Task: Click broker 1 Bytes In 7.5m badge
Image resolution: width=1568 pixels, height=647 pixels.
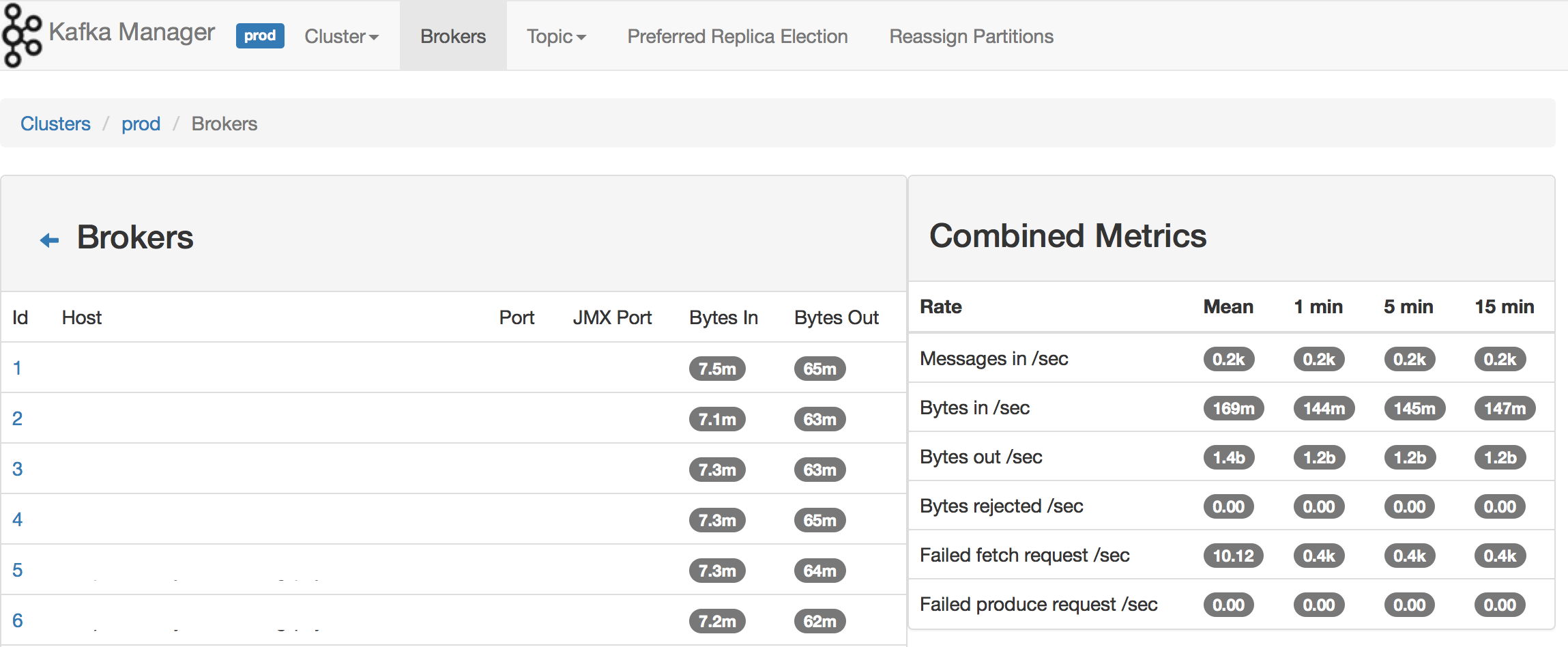Action: 717,369
